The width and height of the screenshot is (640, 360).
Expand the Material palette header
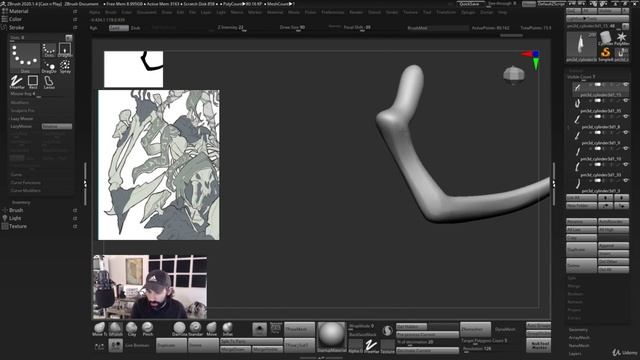18,11
